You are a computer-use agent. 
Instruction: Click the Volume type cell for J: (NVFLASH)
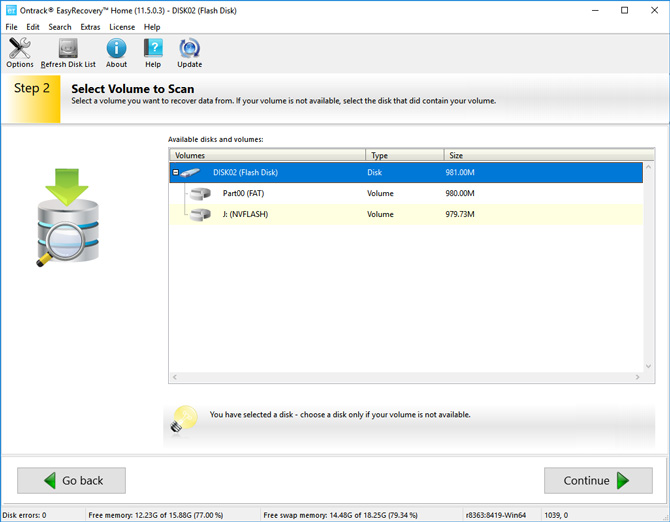(x=380, y=214)
